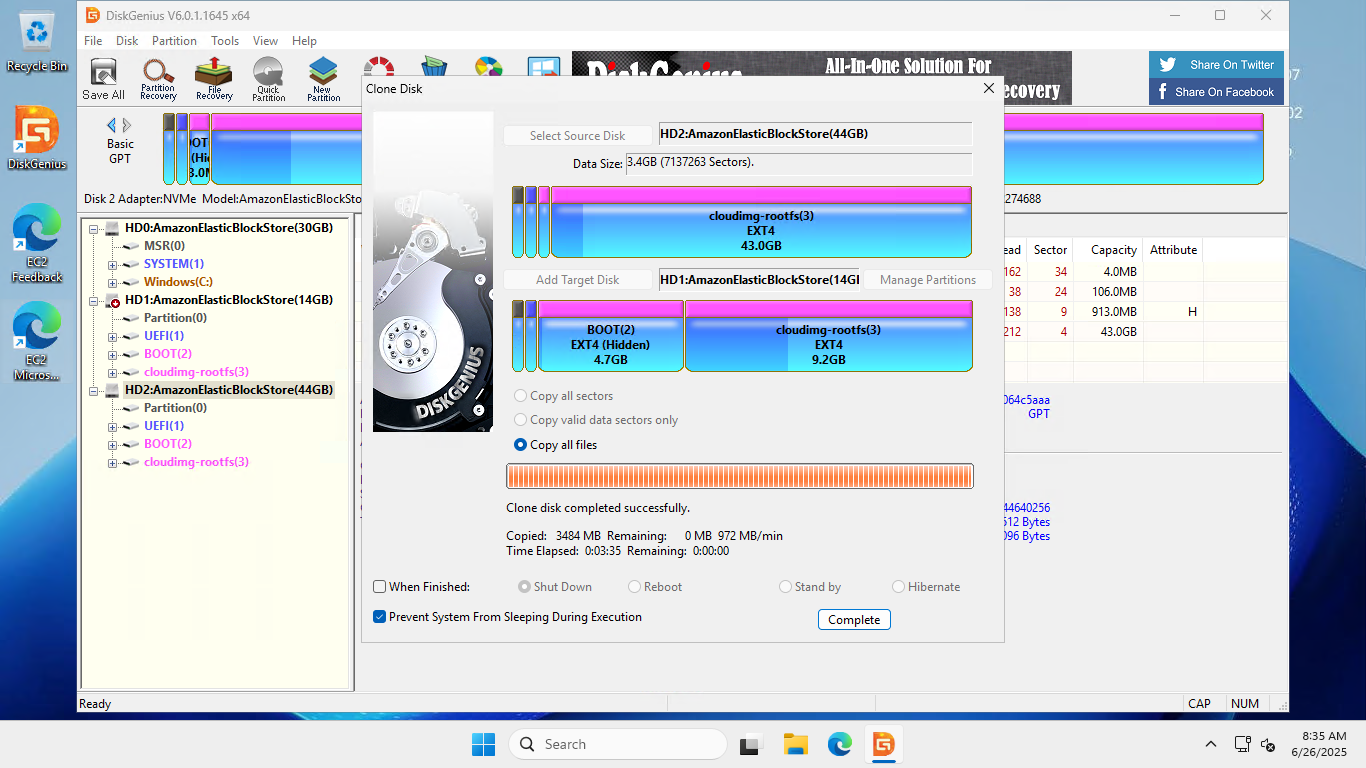Viewport: 1366px width, 768px height.
Task: Click the muted volume tray icon
Action: coord(1268,744)
